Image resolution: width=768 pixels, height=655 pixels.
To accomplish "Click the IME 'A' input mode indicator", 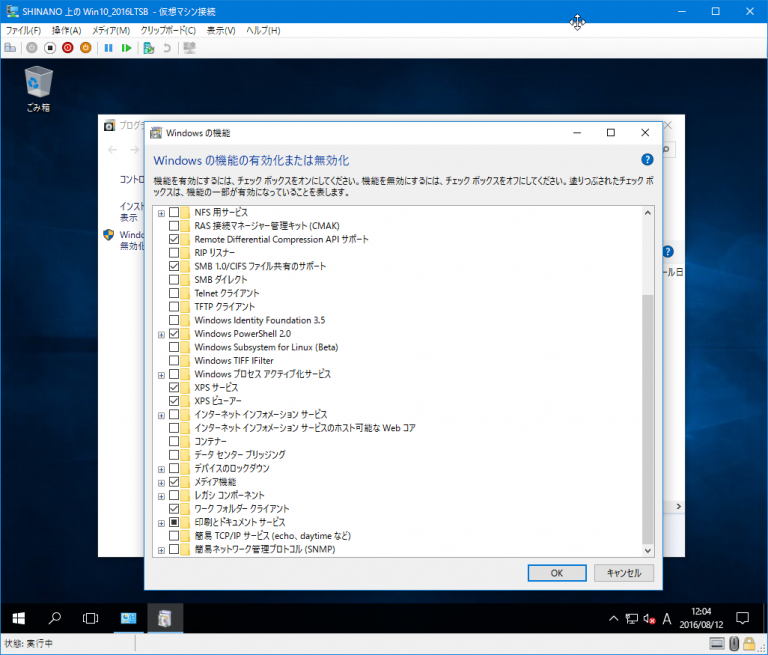I will point(667,619).
